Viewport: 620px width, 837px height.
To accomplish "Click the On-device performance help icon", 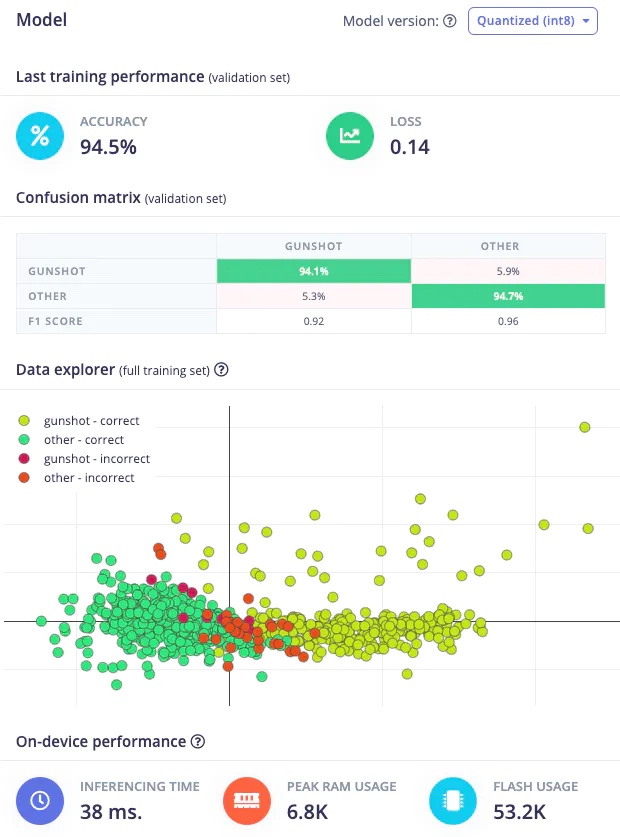I will click(198, 741).
